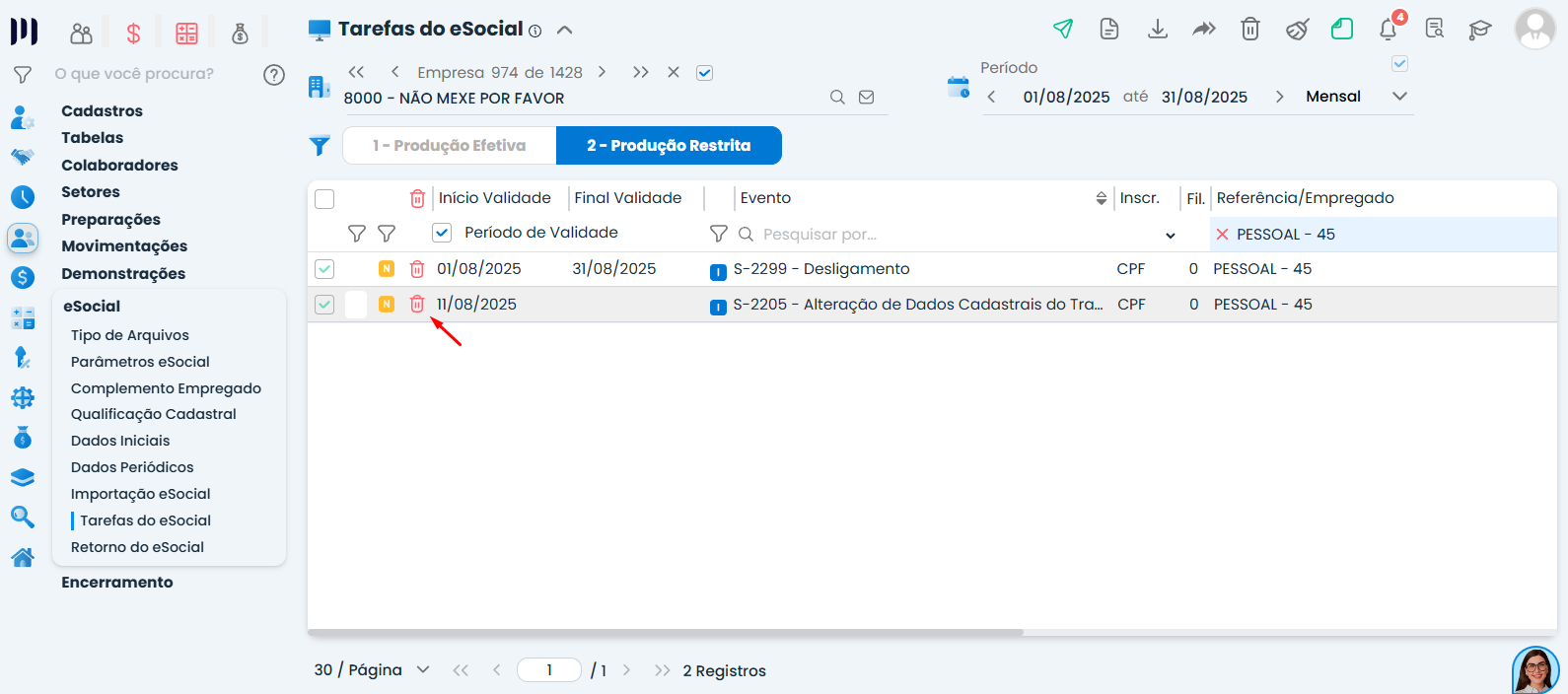
Task: Click the home sidebar icon
Action: (23, 557)
